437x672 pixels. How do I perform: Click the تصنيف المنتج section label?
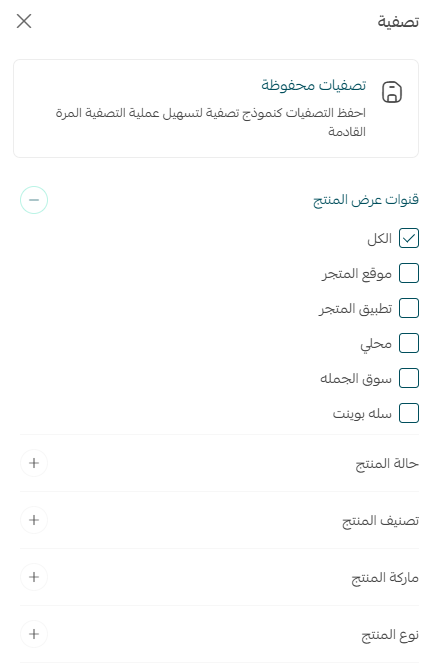click(380, 521)
